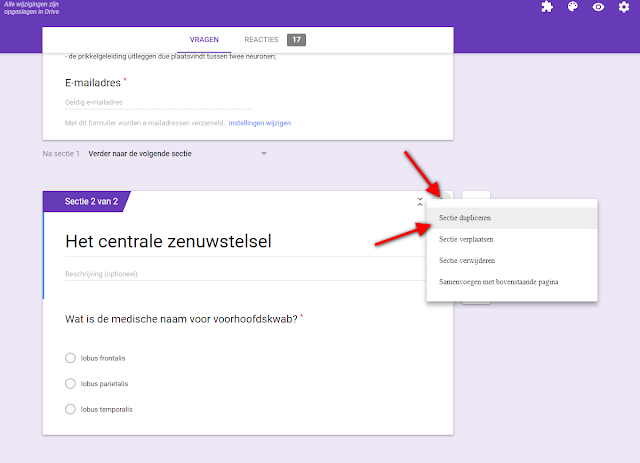The width and height of the screenshot is (640, 463).
Task: Choose 'Samenvoegen met bovenstaande pagina'
Action: [512, 282]
